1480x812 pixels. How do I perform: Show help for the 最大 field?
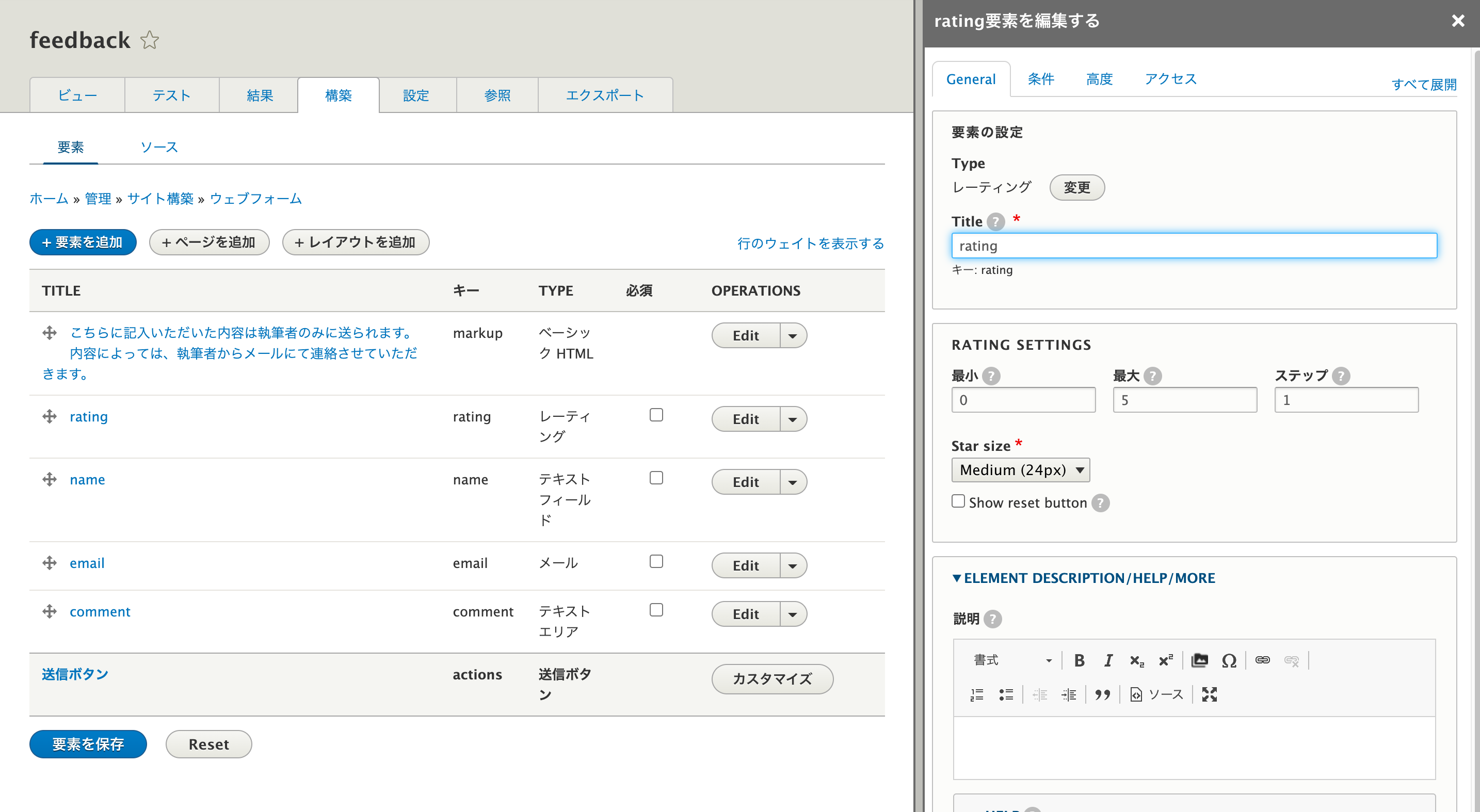pyautogui.click(x=1152, y=376)
